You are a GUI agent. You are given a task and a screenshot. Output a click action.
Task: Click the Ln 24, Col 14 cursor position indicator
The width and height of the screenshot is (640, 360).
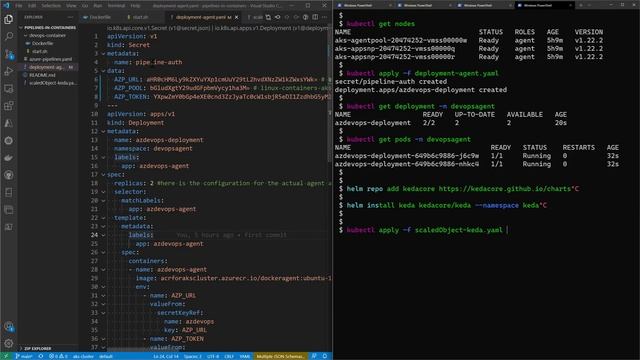[166, 356]
